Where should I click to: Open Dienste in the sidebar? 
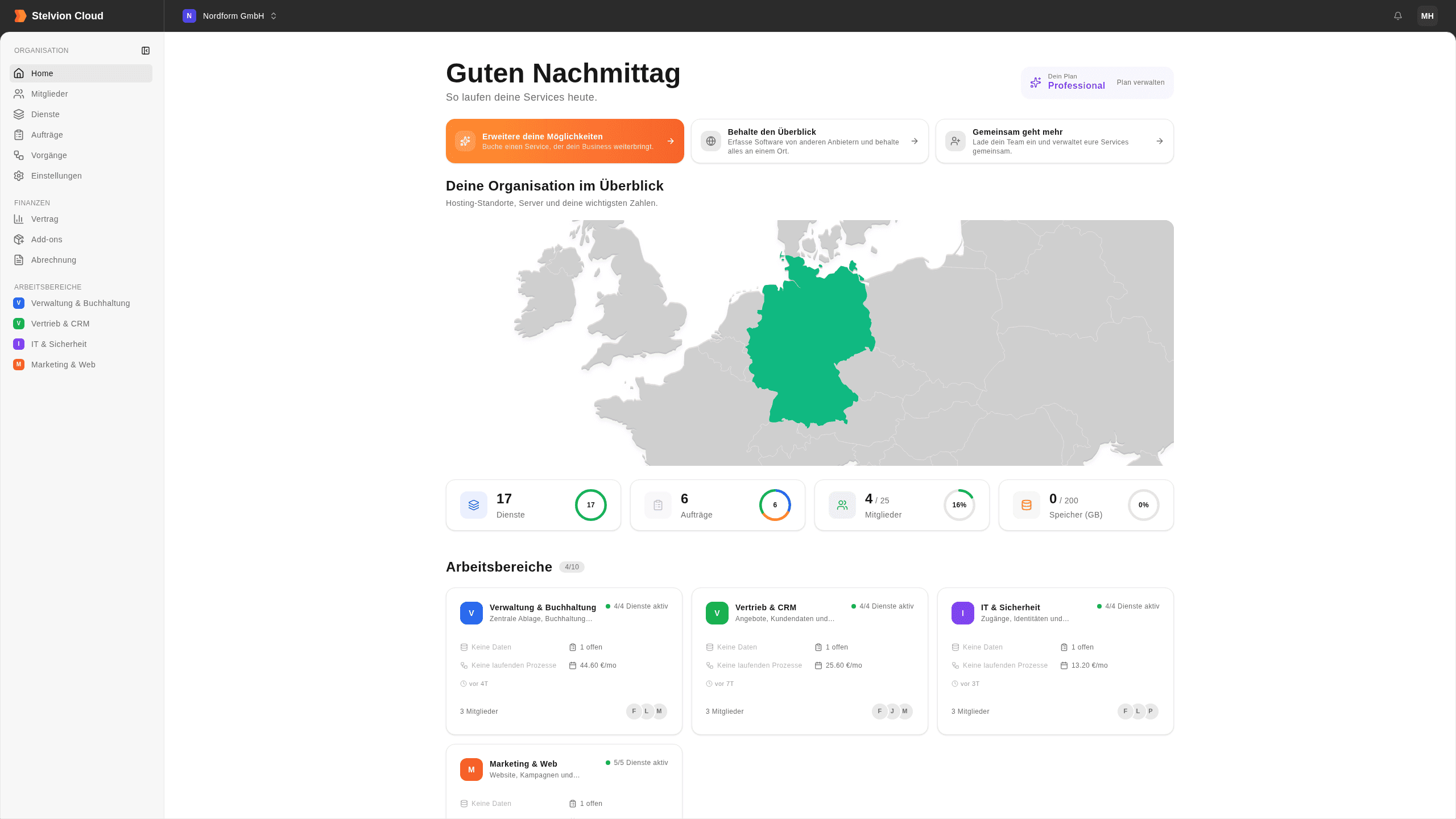point(81,114)
